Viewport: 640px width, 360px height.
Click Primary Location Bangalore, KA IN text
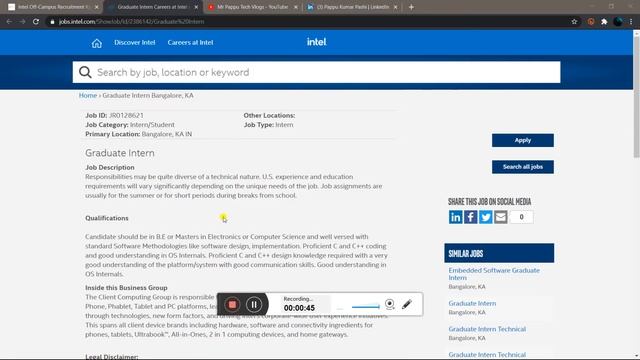click(138, 134)
